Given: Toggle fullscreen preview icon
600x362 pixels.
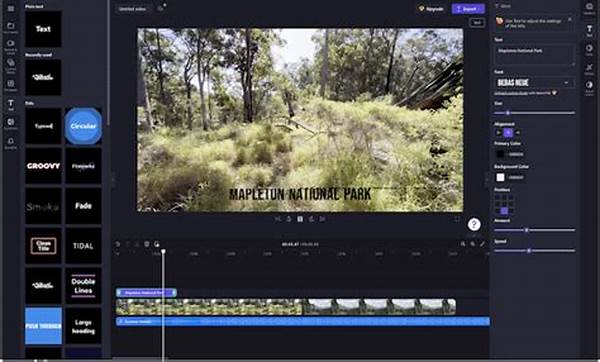Looking at the screenshot, I should click(x=457, y=219).
